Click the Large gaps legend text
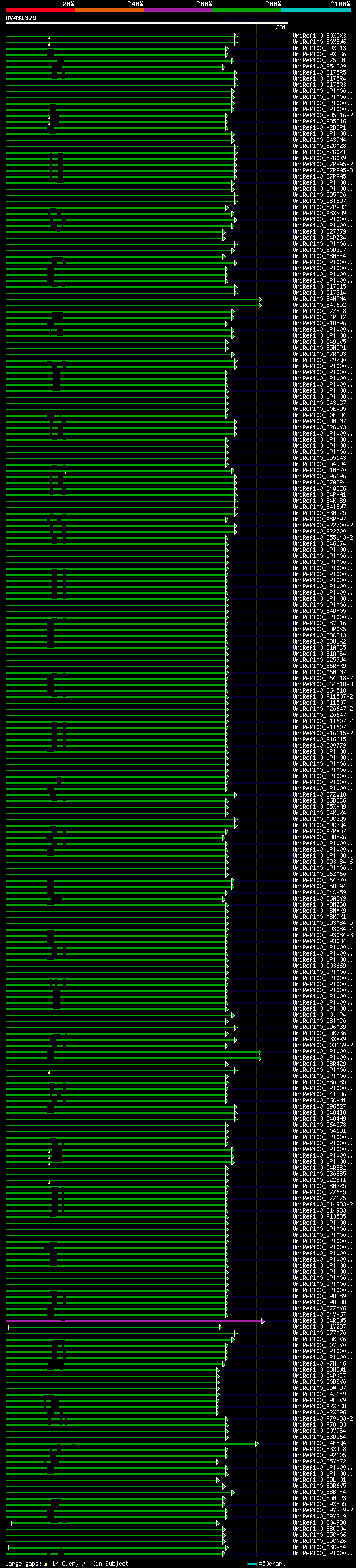This screenshot has width=356, height=1568. coord(23,1563)
